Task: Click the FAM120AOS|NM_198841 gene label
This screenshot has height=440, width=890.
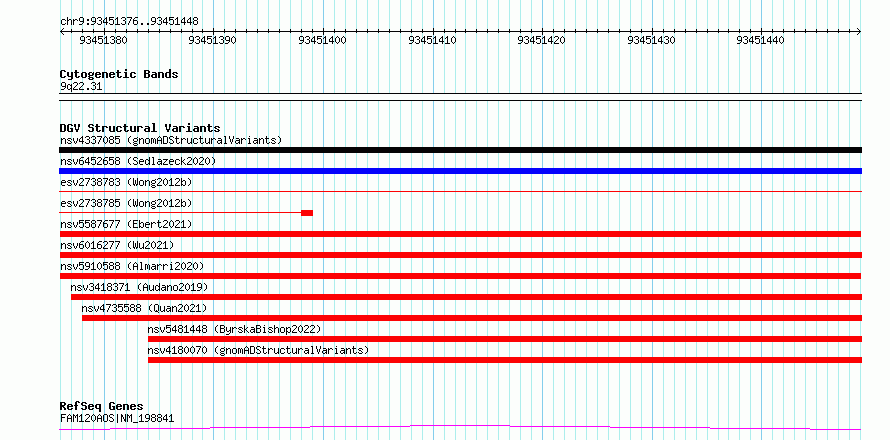Action: pos(117,419)
